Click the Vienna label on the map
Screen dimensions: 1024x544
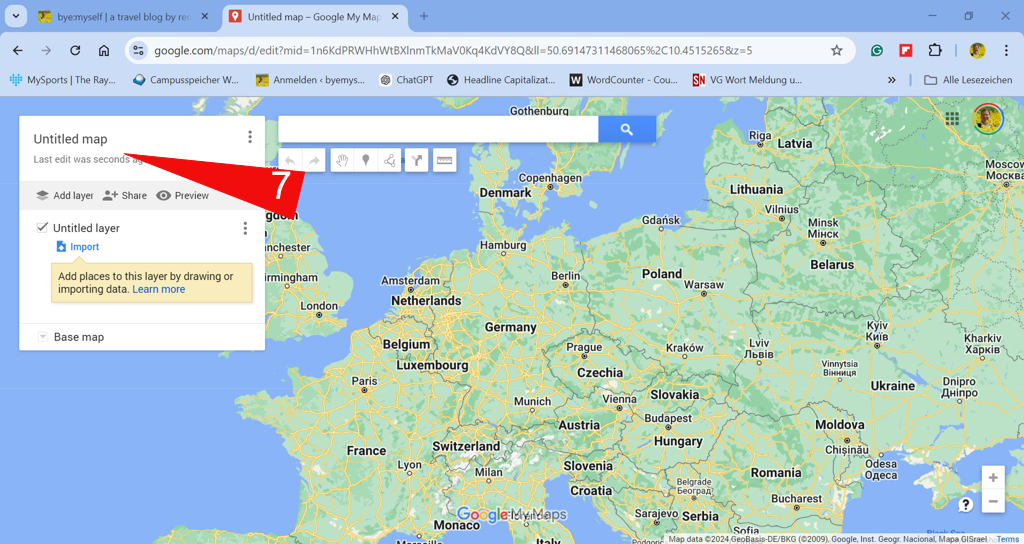619,399
